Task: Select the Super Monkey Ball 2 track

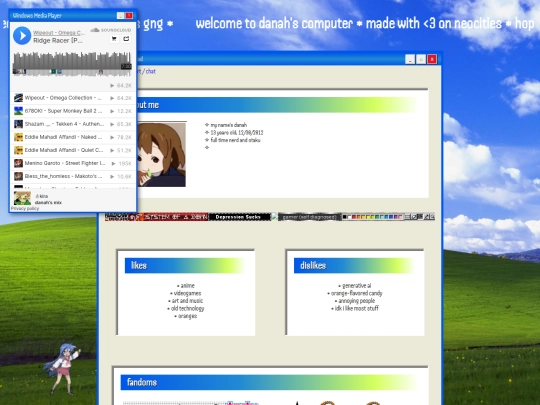Action: (73, 111)
